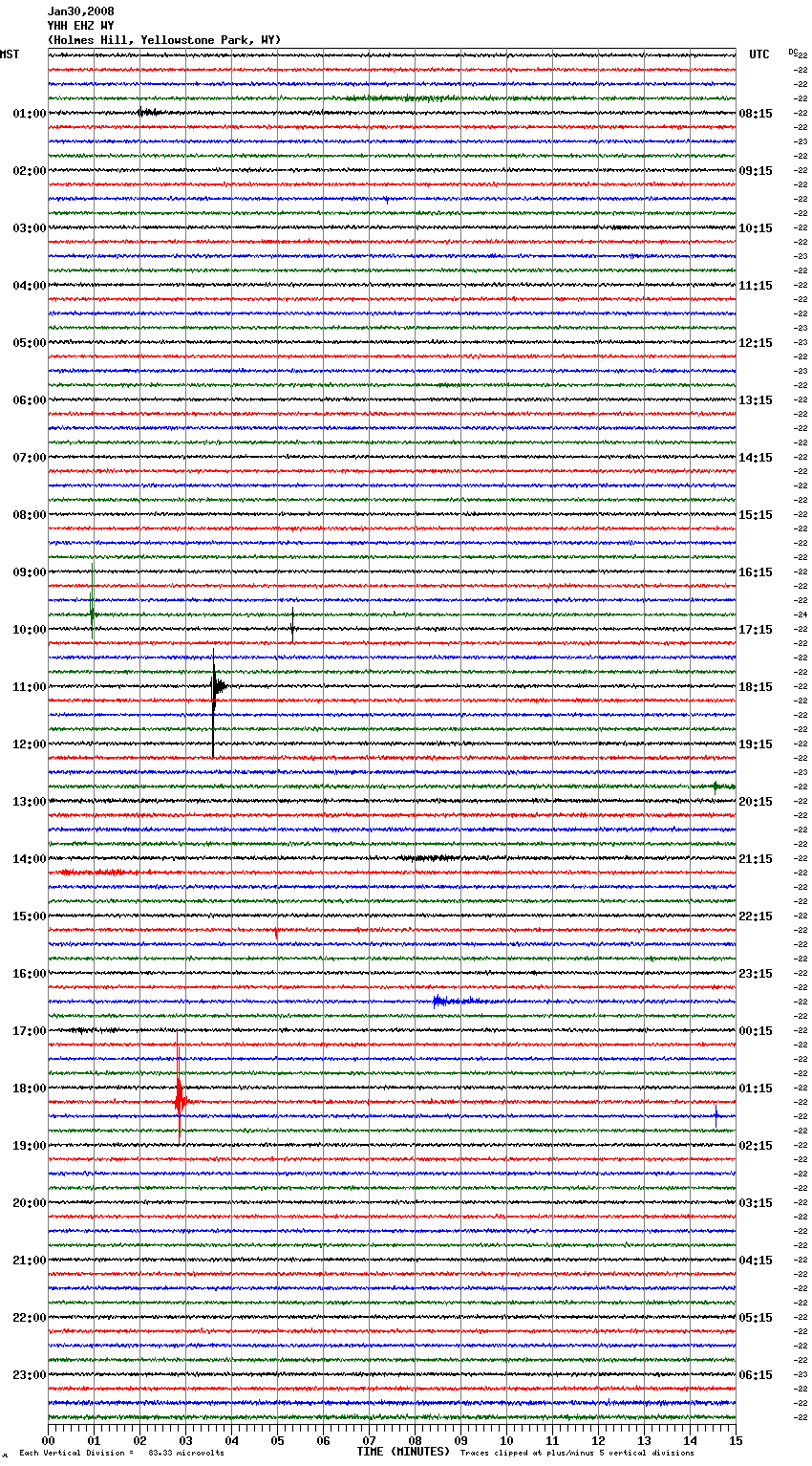Select the 18:00 MST time label
This screenshot has width=812, height=1466.
(30, 1089)
